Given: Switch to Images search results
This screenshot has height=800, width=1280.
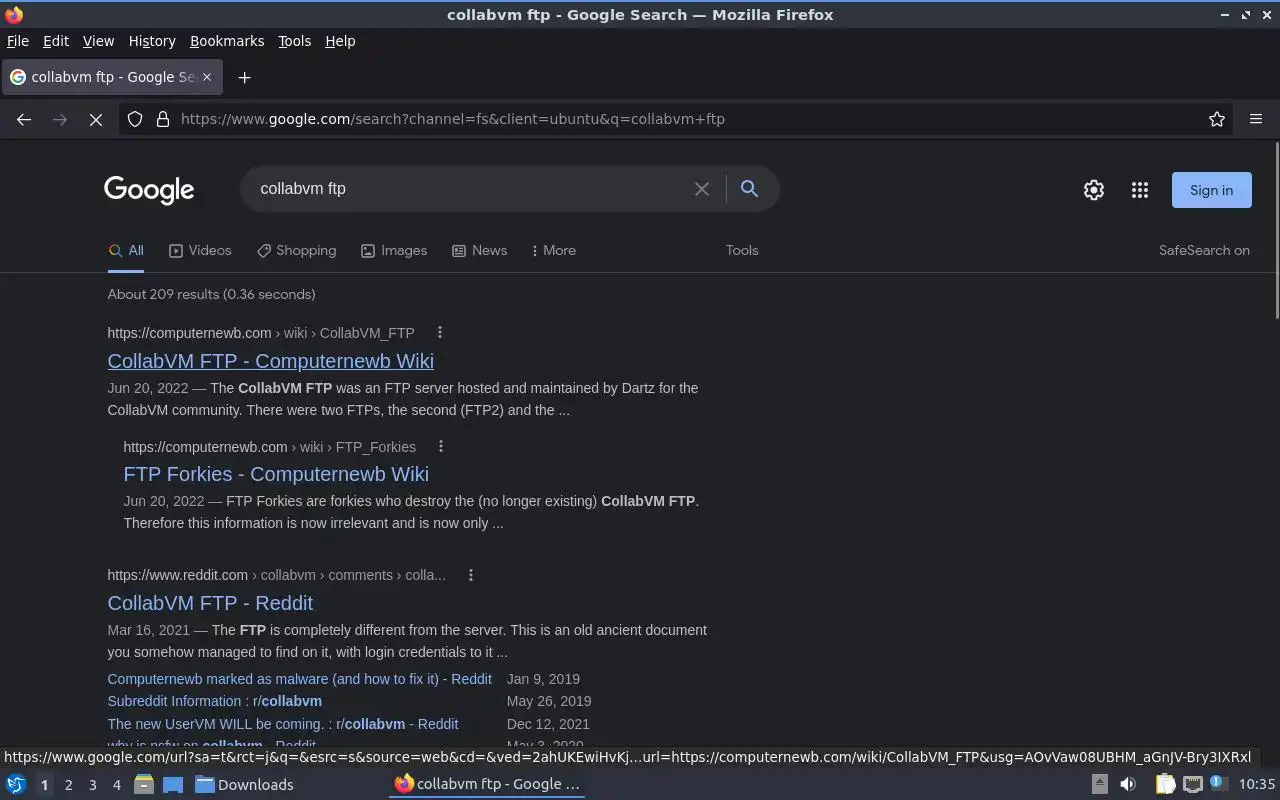Looking at the screenshot, I should tap(394, 251).
